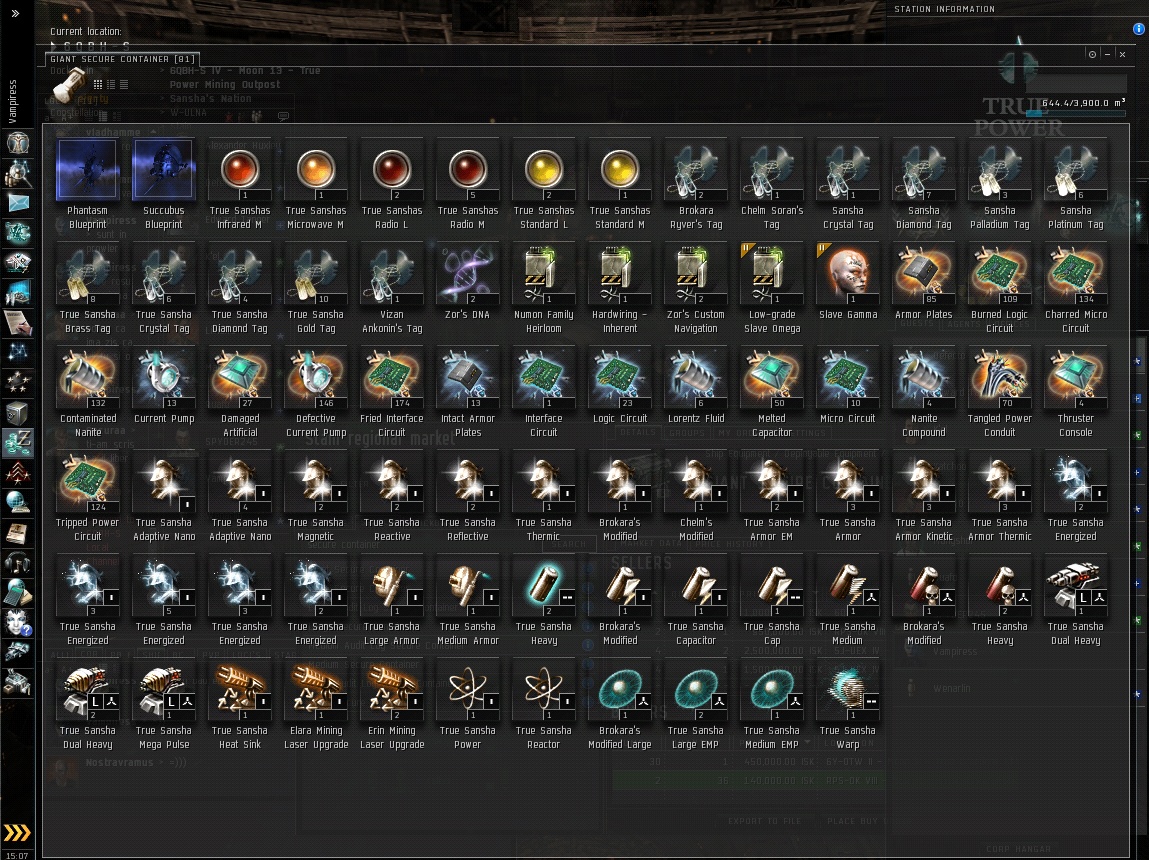Select the Elara Mining Laser Upgrade
This screenshot has width=1149, height=860.
click(316, 705)
